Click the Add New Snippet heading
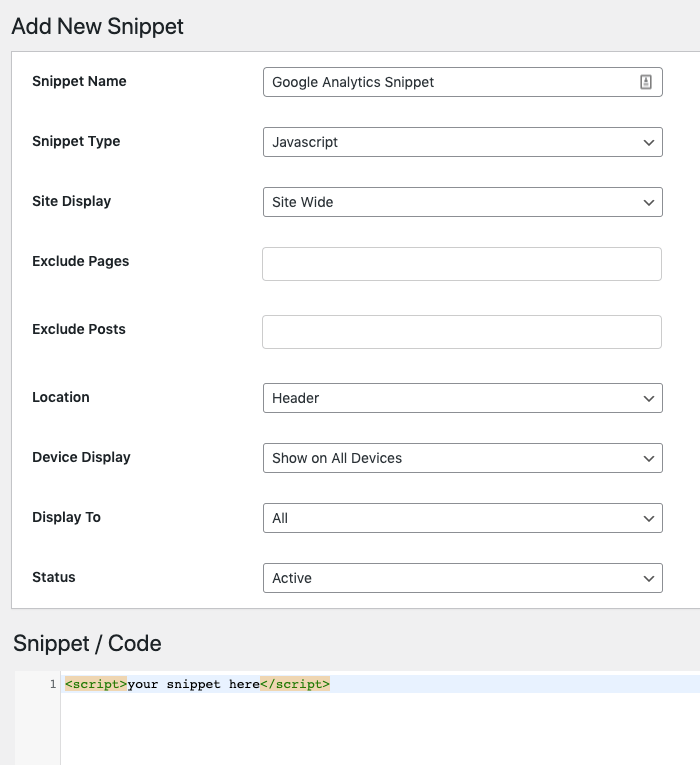 pos(98,26)
